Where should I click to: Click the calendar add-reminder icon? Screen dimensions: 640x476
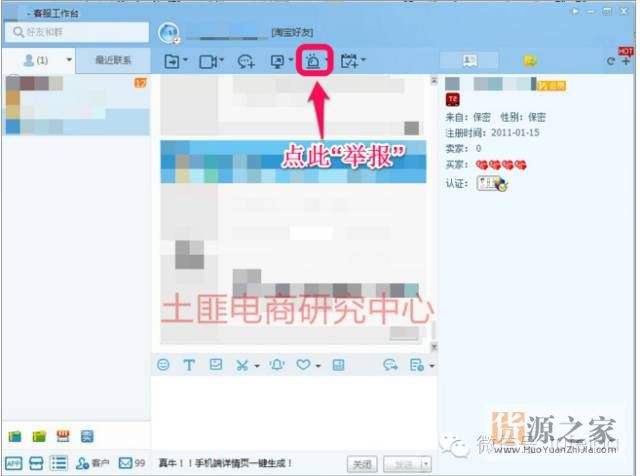pyautogui.click(x=349, y=61)
